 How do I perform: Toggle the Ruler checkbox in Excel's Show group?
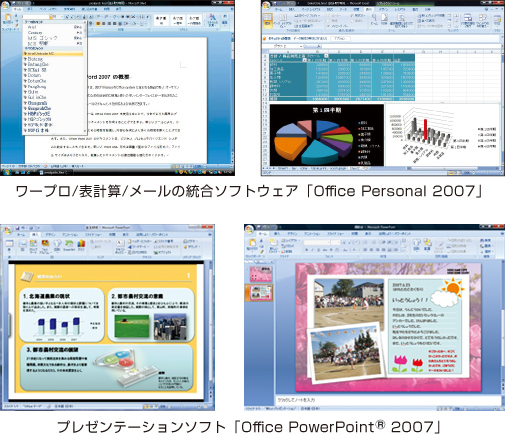(x=329, y=16)
